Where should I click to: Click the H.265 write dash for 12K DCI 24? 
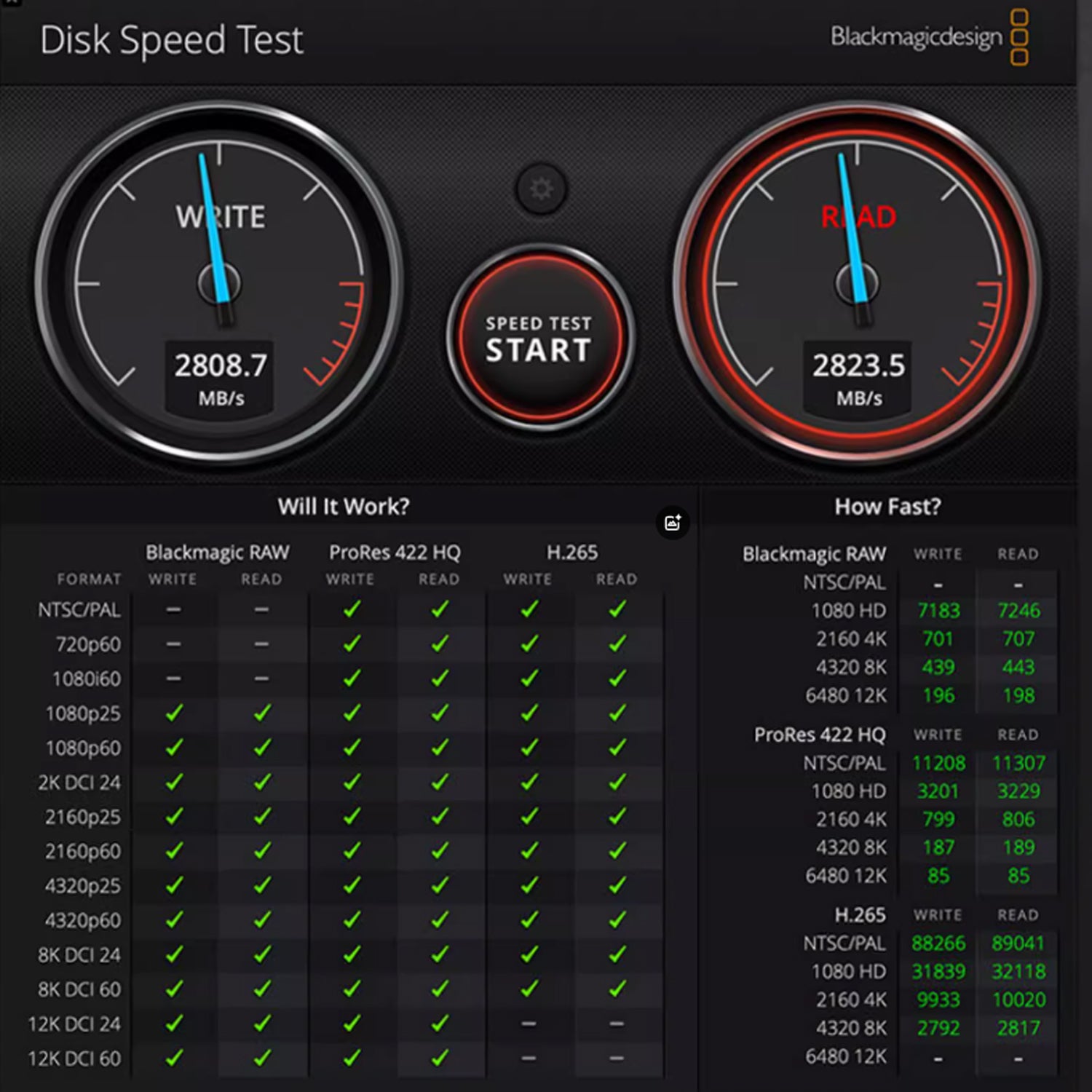click(x=529, y=1024)
